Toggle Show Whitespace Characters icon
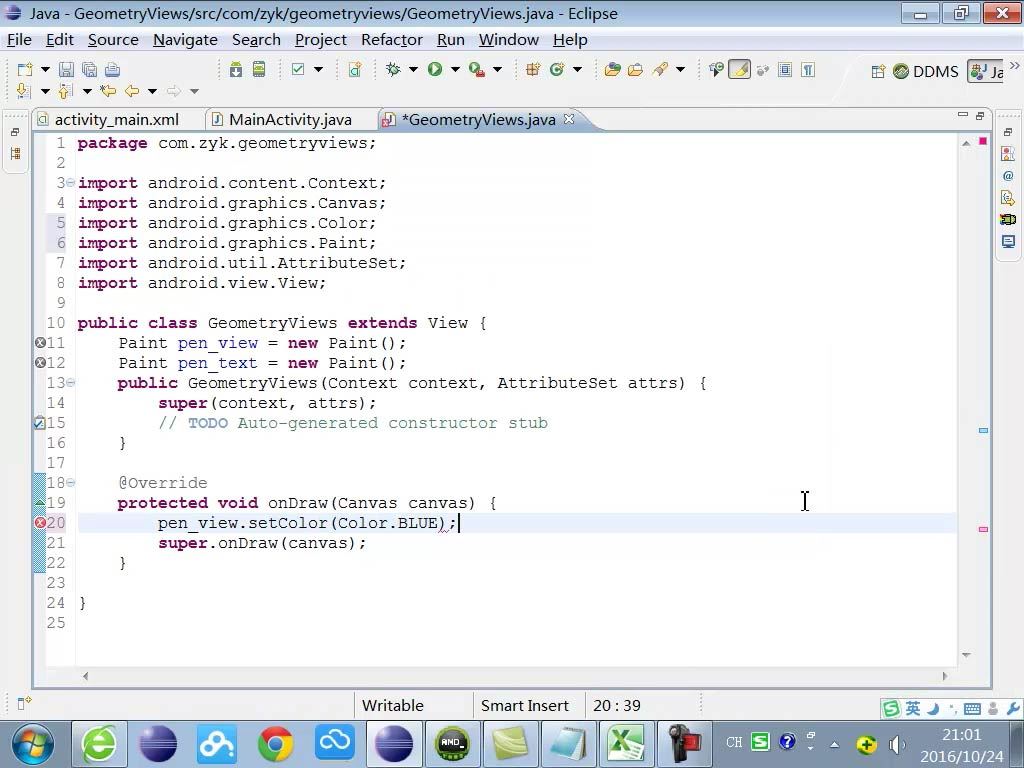Screen dimensions: 1024x768 tap(808, 69)
